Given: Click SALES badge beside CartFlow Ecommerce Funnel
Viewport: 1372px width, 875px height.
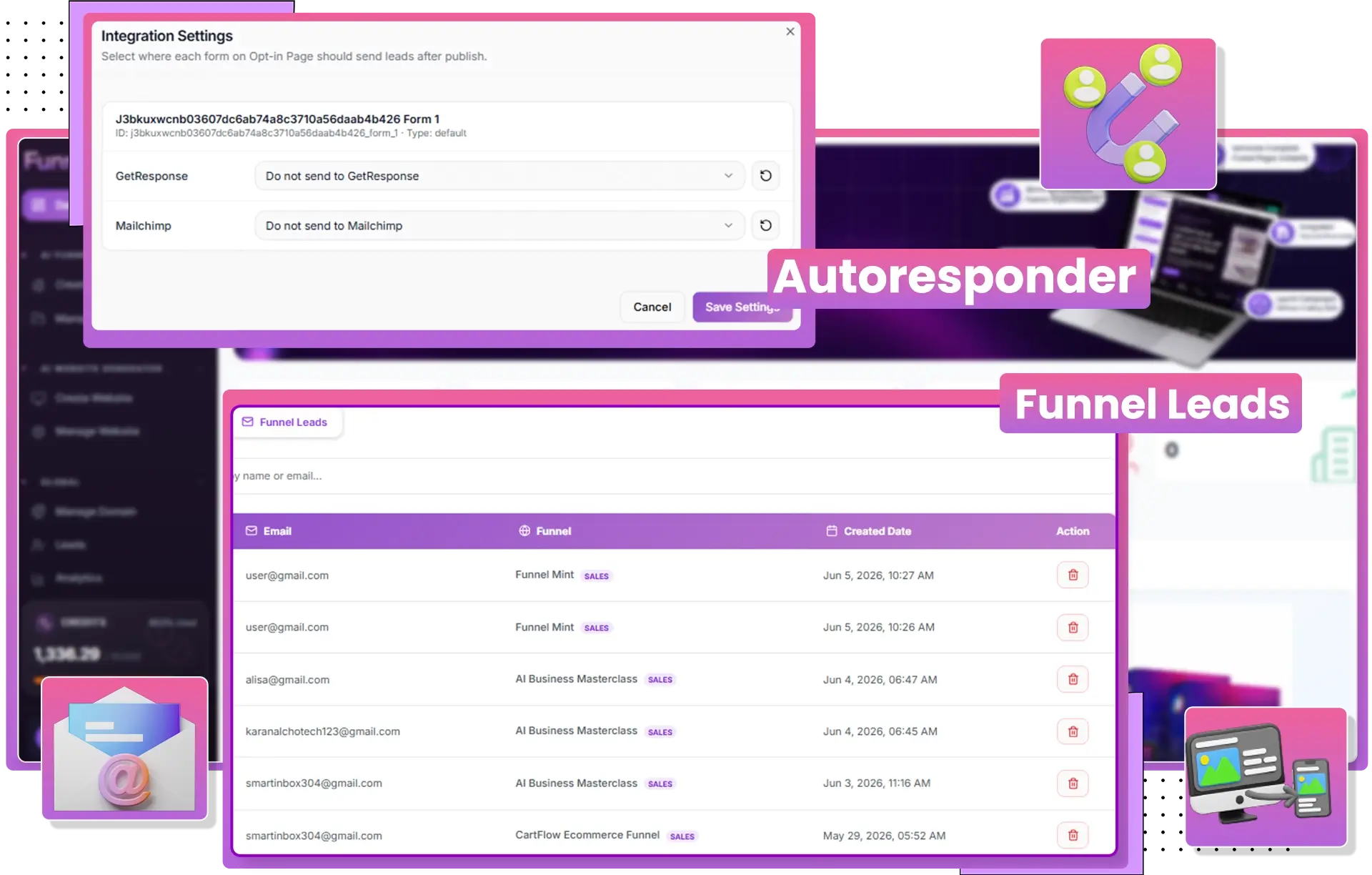Looking at the screenshot, I should tap(682, 836).
